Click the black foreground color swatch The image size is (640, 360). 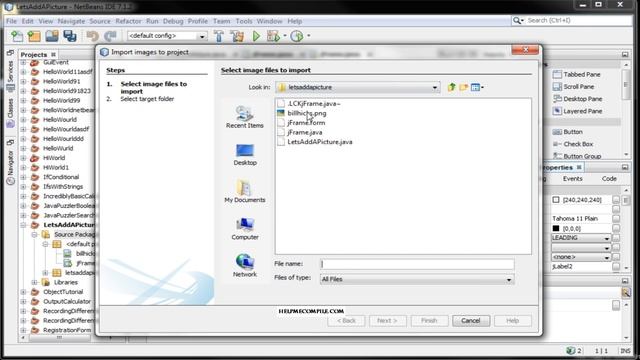click(556, 228)
